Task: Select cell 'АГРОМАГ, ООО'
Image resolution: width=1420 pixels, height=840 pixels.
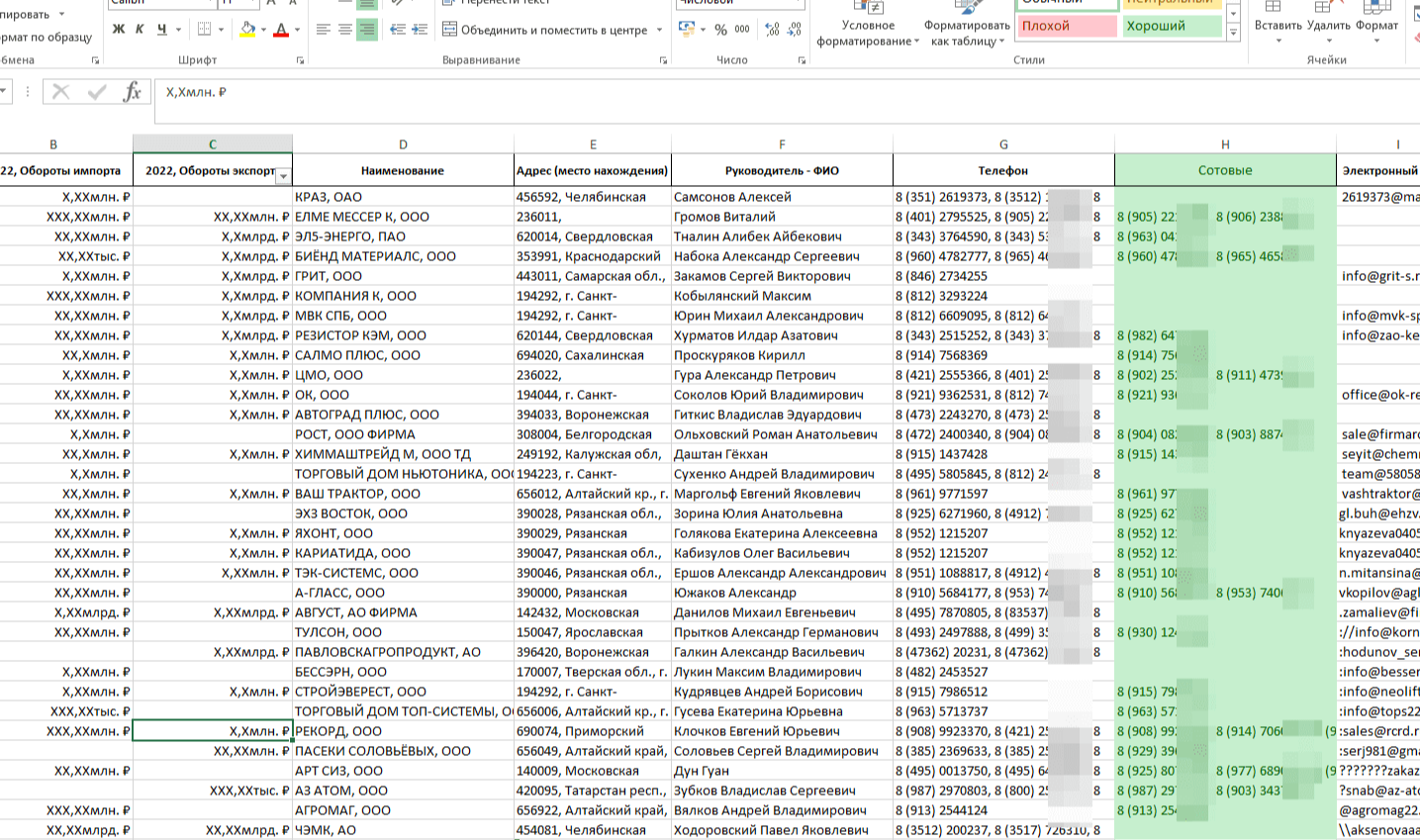Action: click(403, 810)
